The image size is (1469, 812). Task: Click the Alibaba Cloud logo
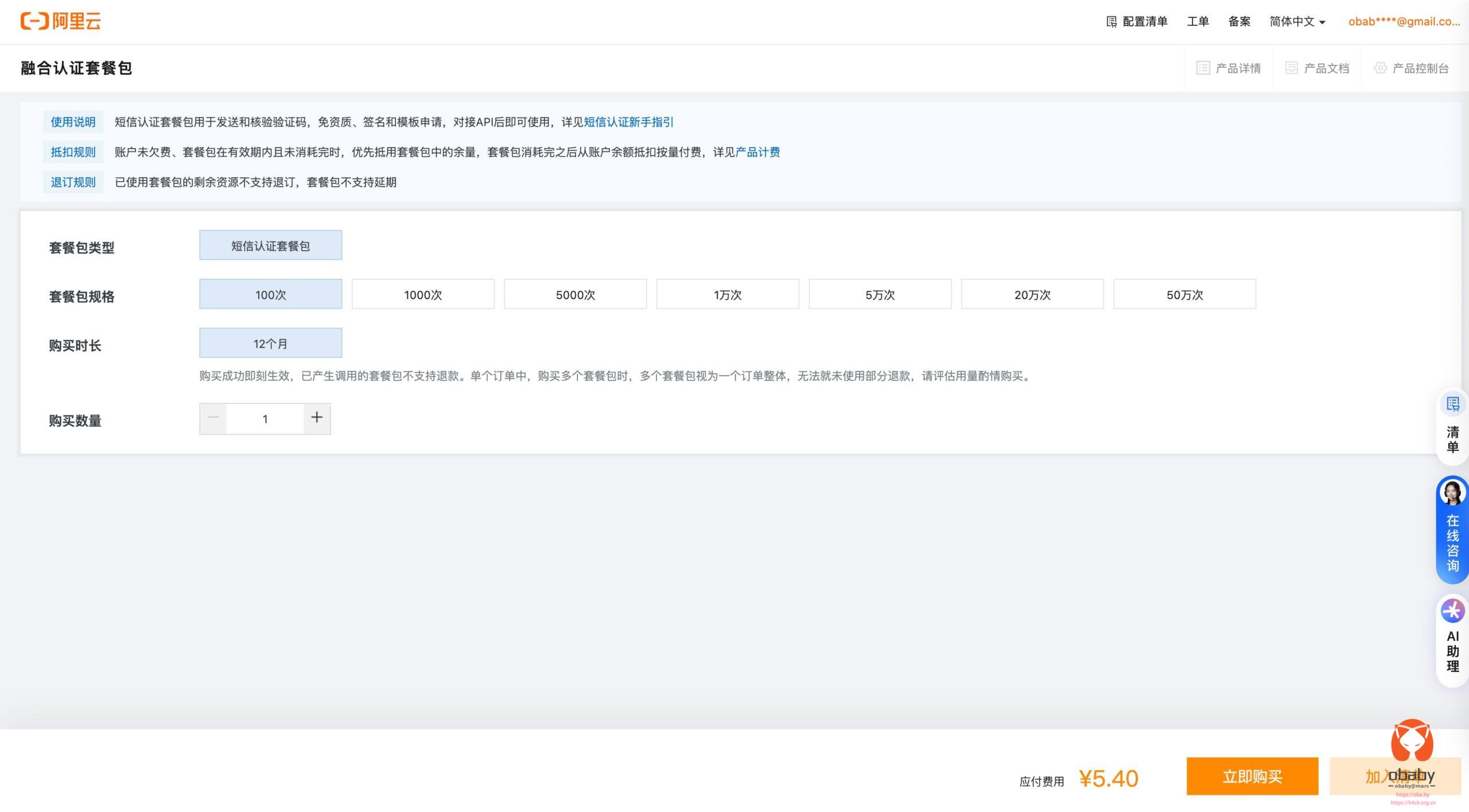[x=61, y=21]
